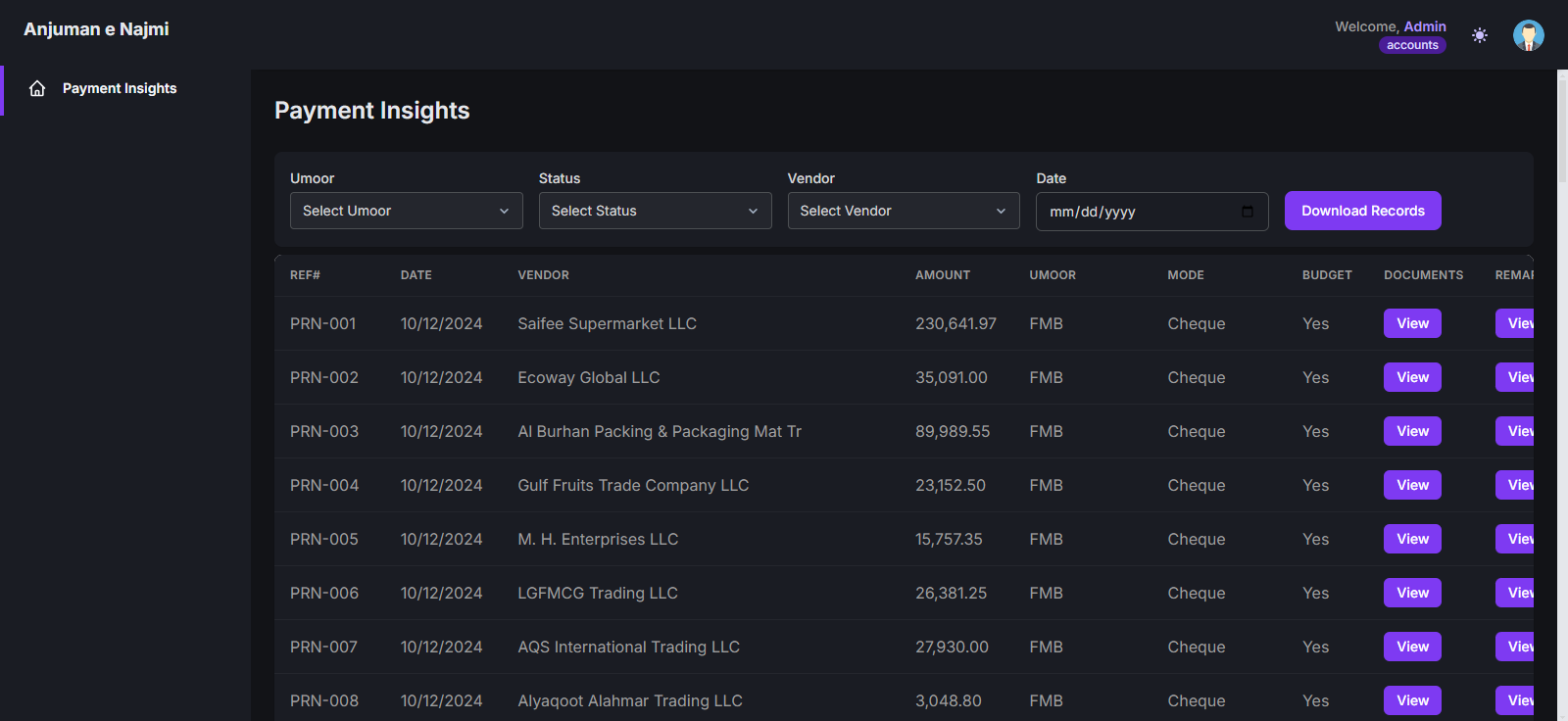Click the calendar icon in Date field
1568x721 pixels.
click(x=1247, y=212)
